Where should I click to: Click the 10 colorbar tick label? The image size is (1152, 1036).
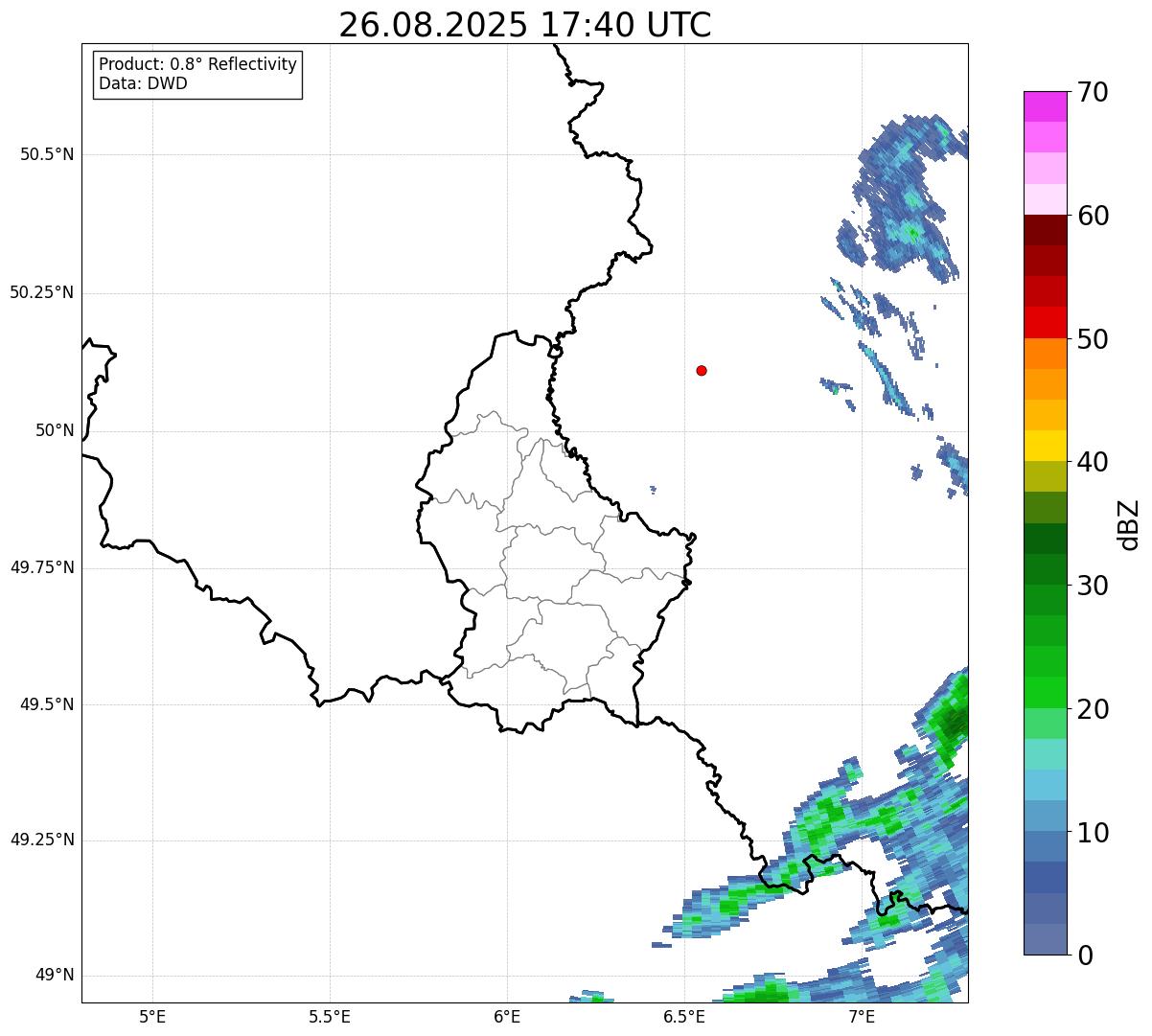1093,833
